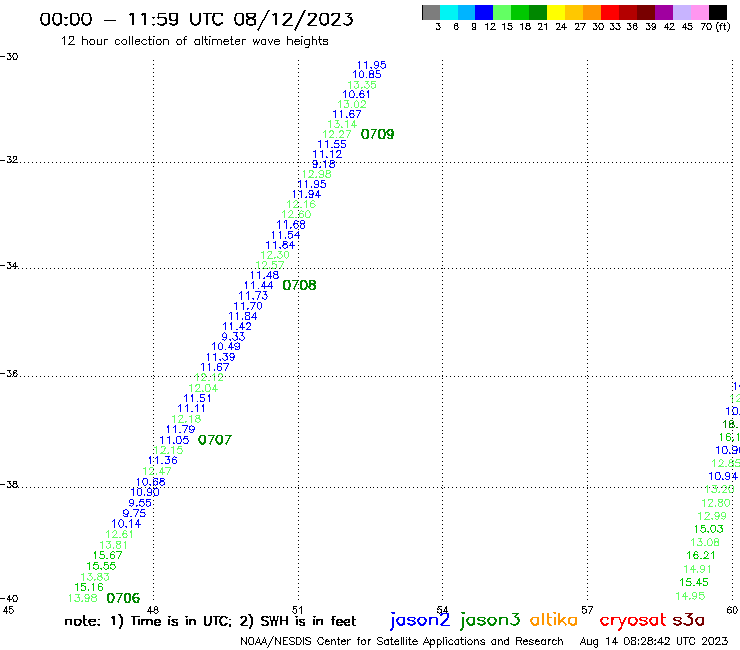This screenshot has width=740, height=650.
Task: Click the wave height value '12.27'
Action: (x=336, y=135)
